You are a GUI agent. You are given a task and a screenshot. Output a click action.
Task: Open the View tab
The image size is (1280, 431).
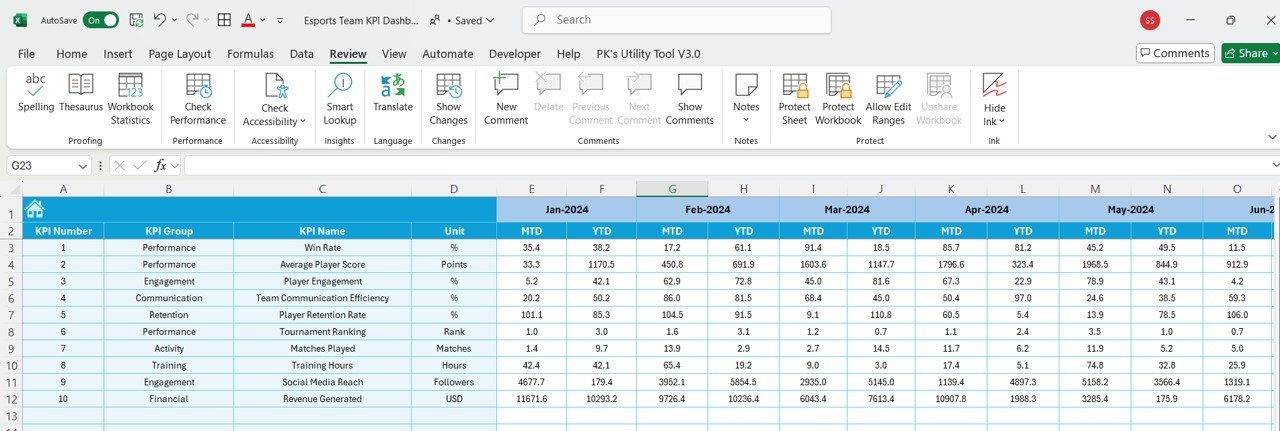(x=394, y=54)
